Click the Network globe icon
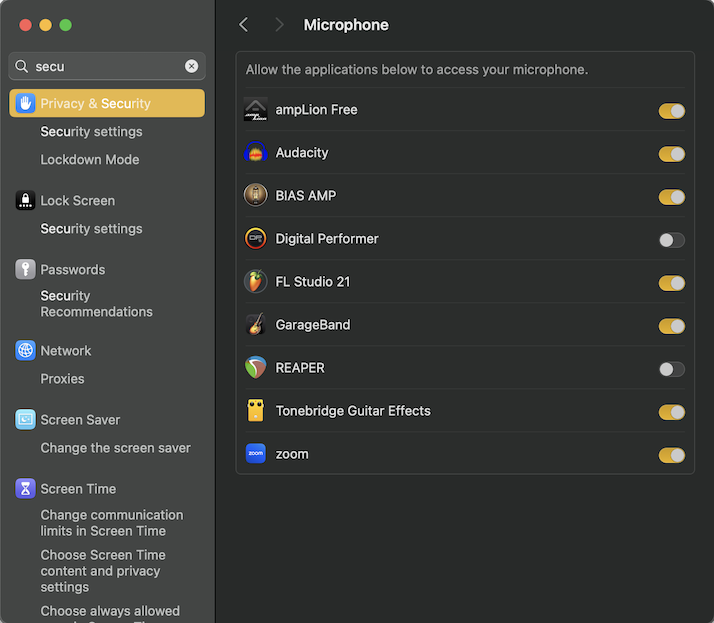Image resolution: width=714 pixels, height=623 pixels. coord(26,350)
